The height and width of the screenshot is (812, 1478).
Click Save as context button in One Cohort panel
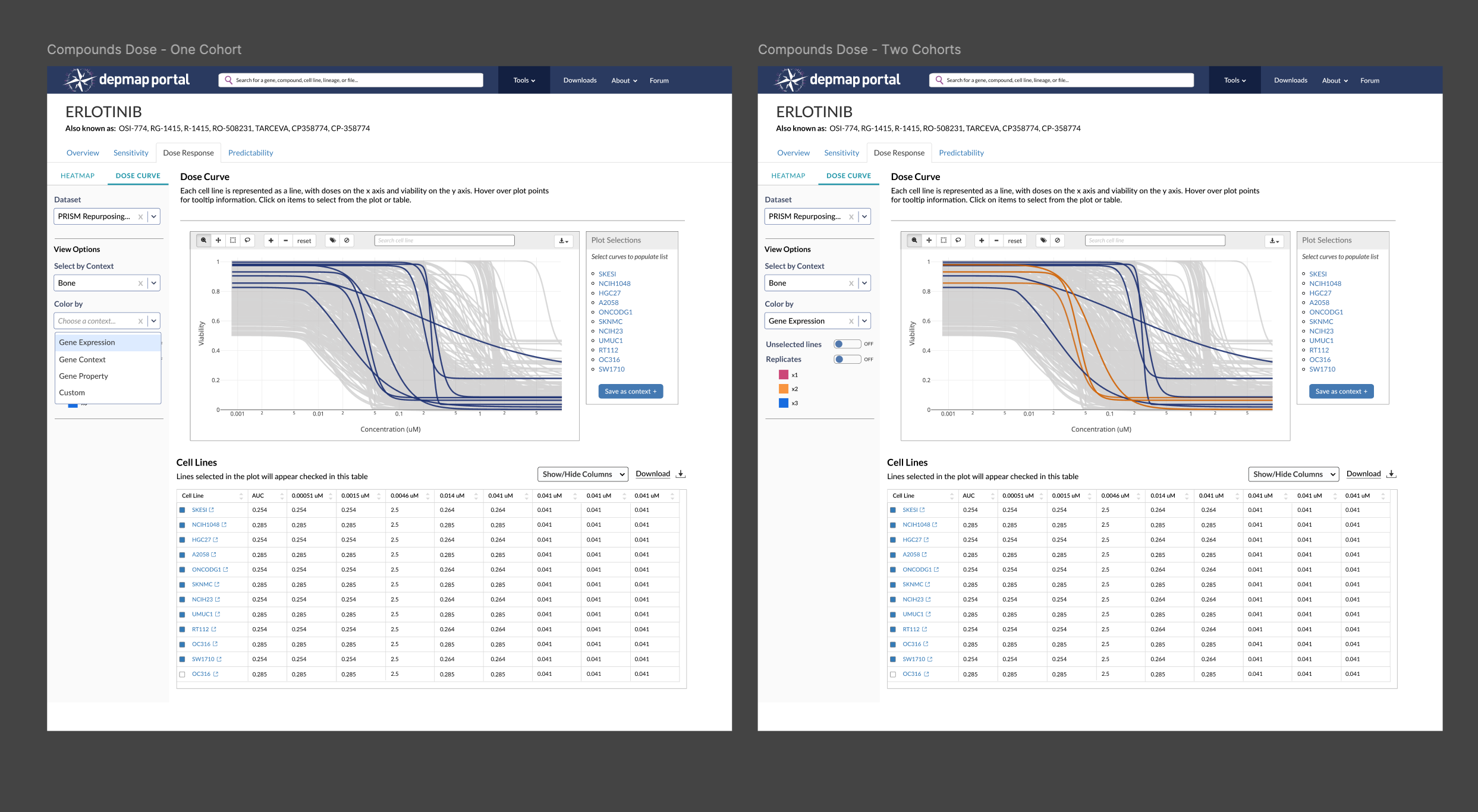pos(630,391)
